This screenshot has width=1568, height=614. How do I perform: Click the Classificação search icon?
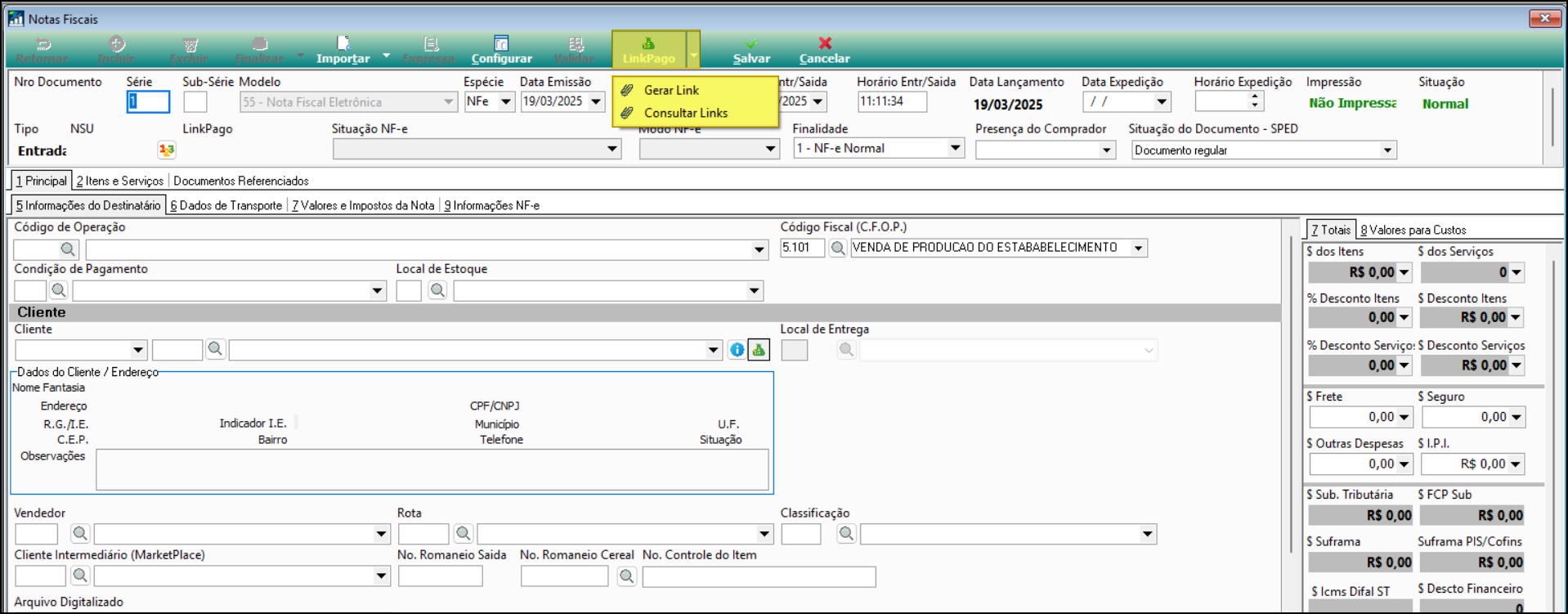[846, 534]
